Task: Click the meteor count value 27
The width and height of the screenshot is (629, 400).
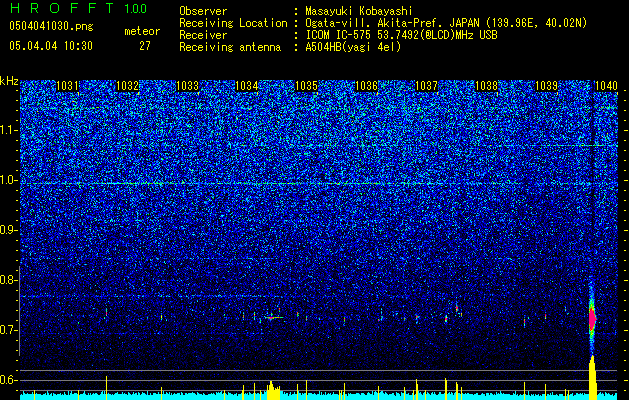Action: tap(145, 45)
